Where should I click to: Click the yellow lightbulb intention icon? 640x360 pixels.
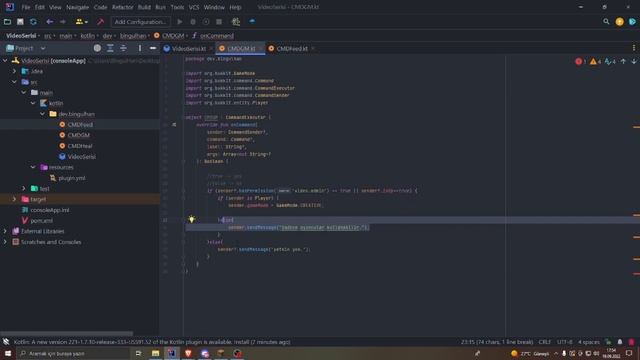(x=191, y=220)
